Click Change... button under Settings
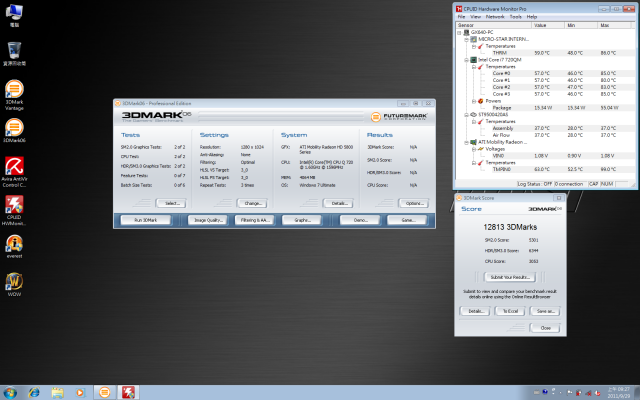Viewport: 640px width, 400px height. click(x=252, y=203)
